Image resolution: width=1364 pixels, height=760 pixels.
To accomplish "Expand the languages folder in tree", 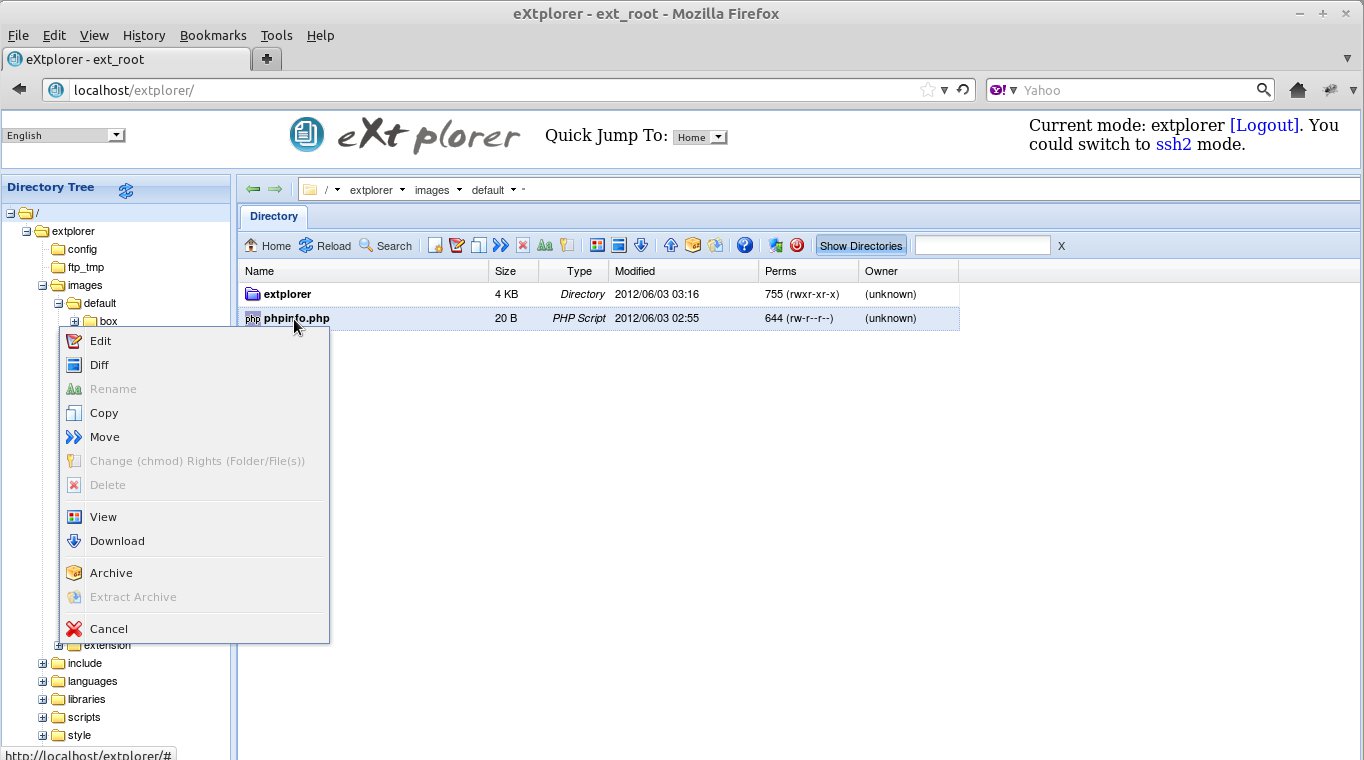I will [x=43, y=681].
